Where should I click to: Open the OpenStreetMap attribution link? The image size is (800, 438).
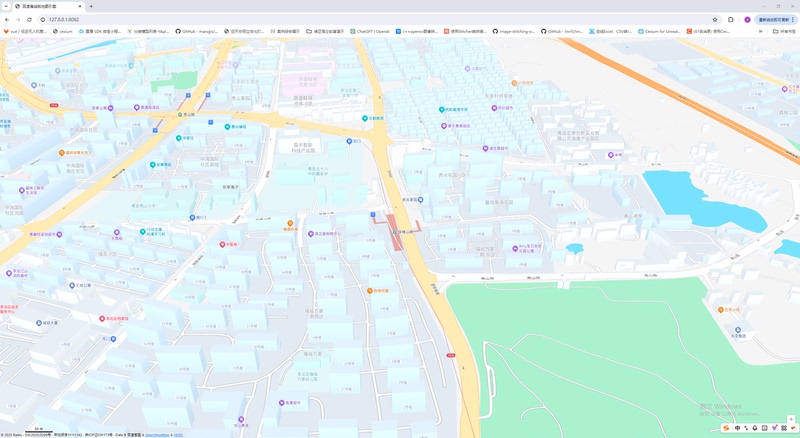tap(157, 435)
